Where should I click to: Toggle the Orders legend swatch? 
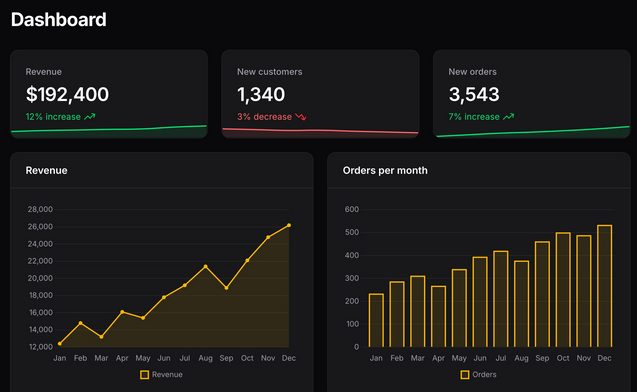(x=465, y=375)
